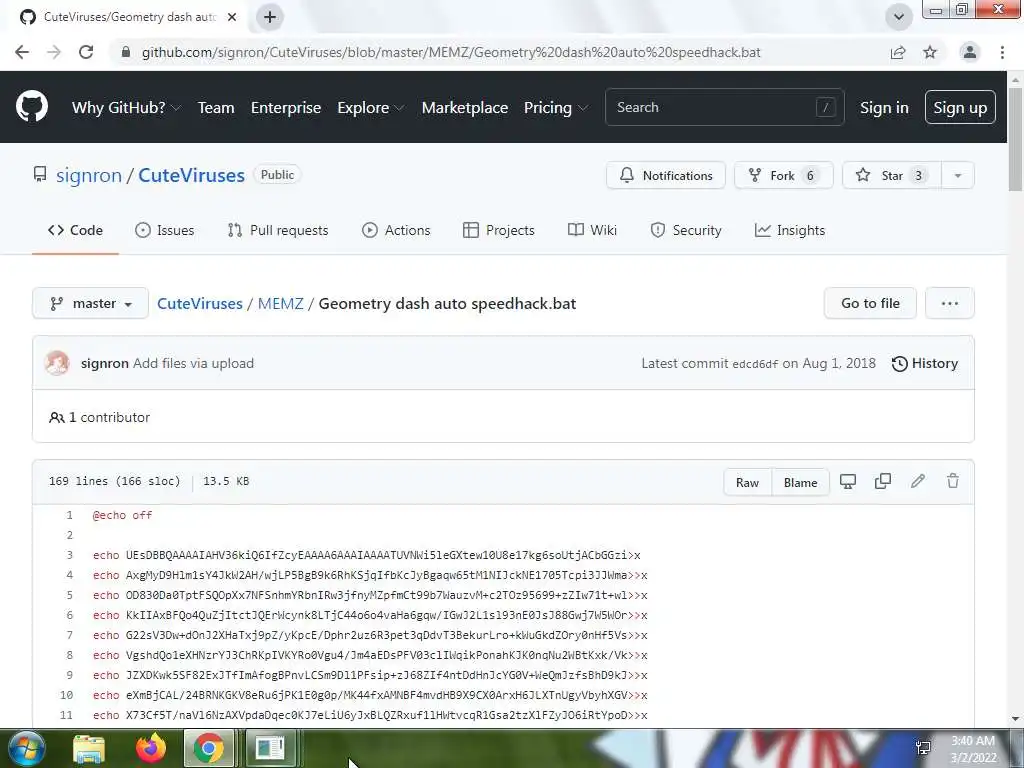This screenshot has width=1024, height=768.
Task: View Raw file contents
Action: click(748, 483)
